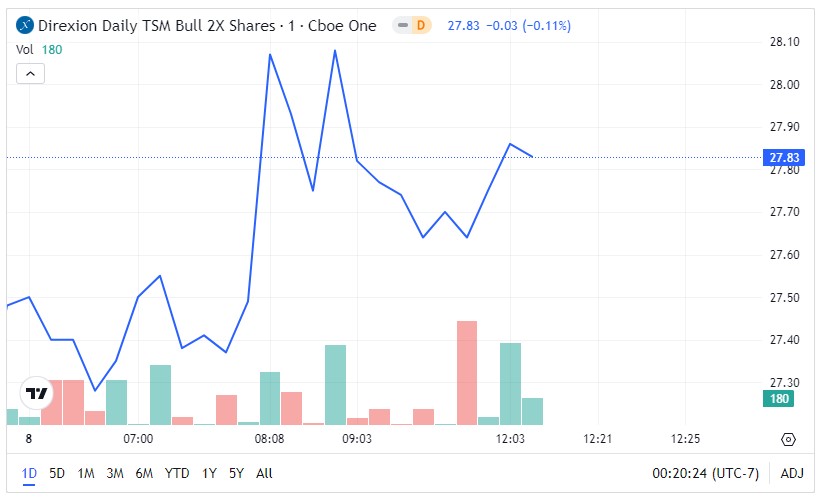The image size is (821, 499).
Task: Click the orange D data-status badge
Action: tap(422, 25)
